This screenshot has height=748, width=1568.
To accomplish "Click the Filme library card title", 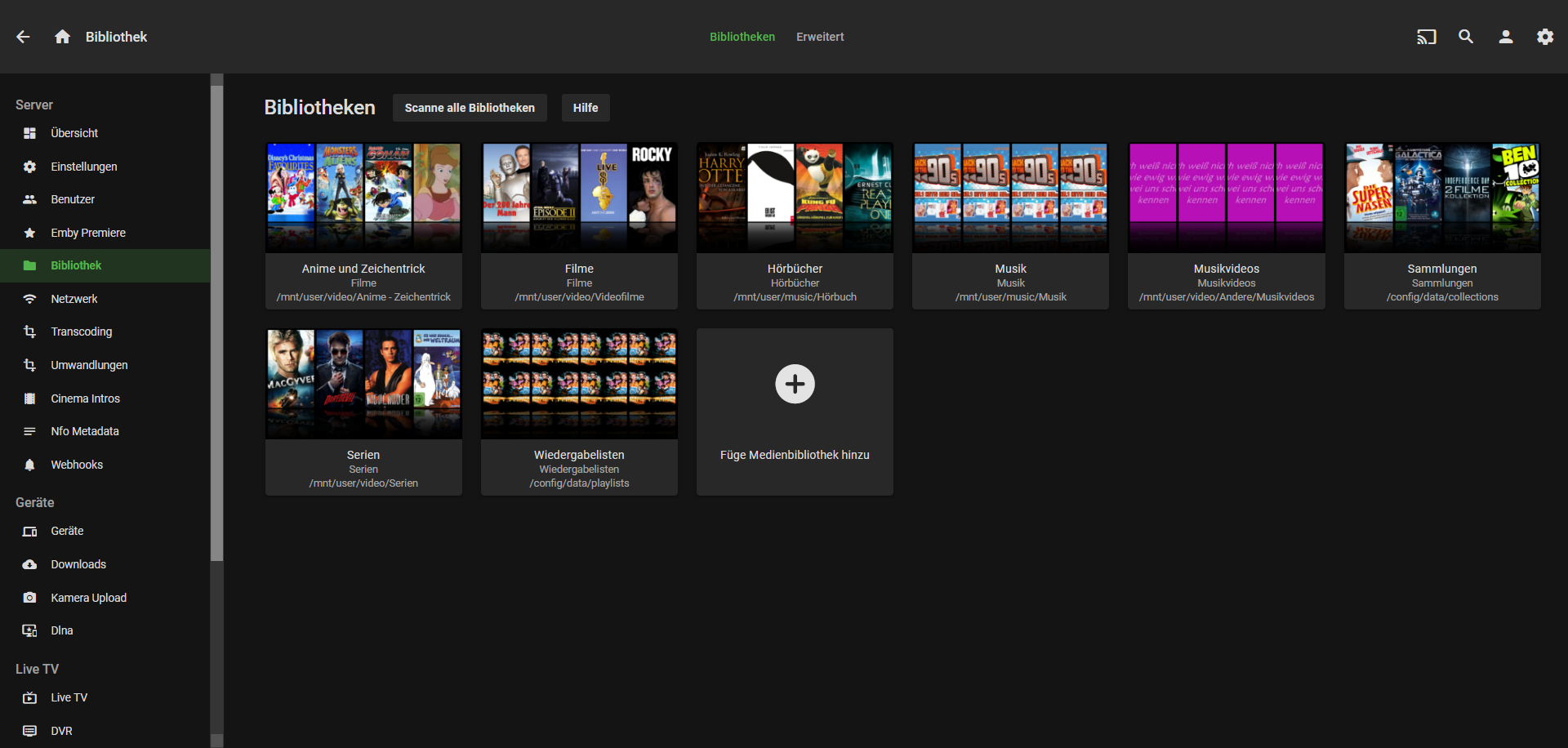I will tap(579, 269).
